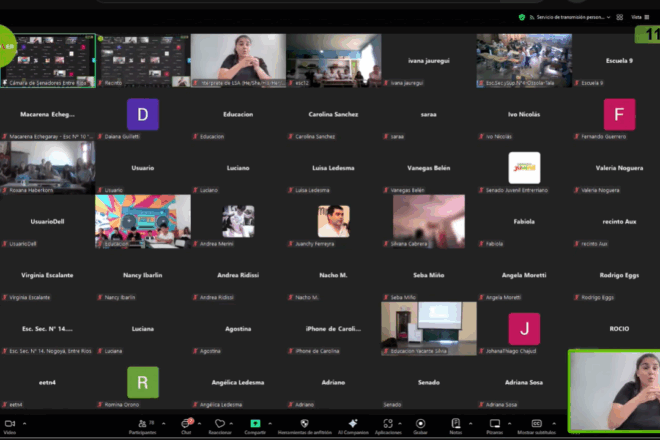The image size is (660, 440).
Task: Launch AI Companion
Action: click(x=353, y=425)
